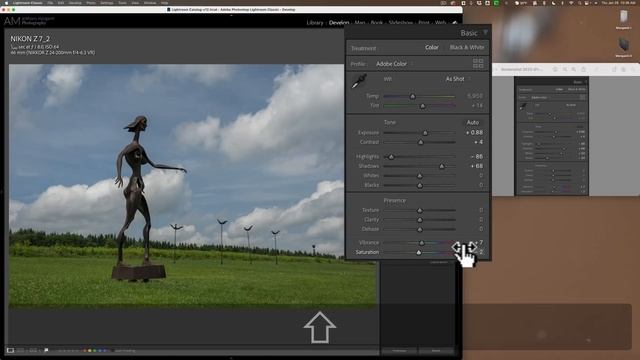Switch to the Library module
The width and height of the screenshot is (640, 360).
315,23
